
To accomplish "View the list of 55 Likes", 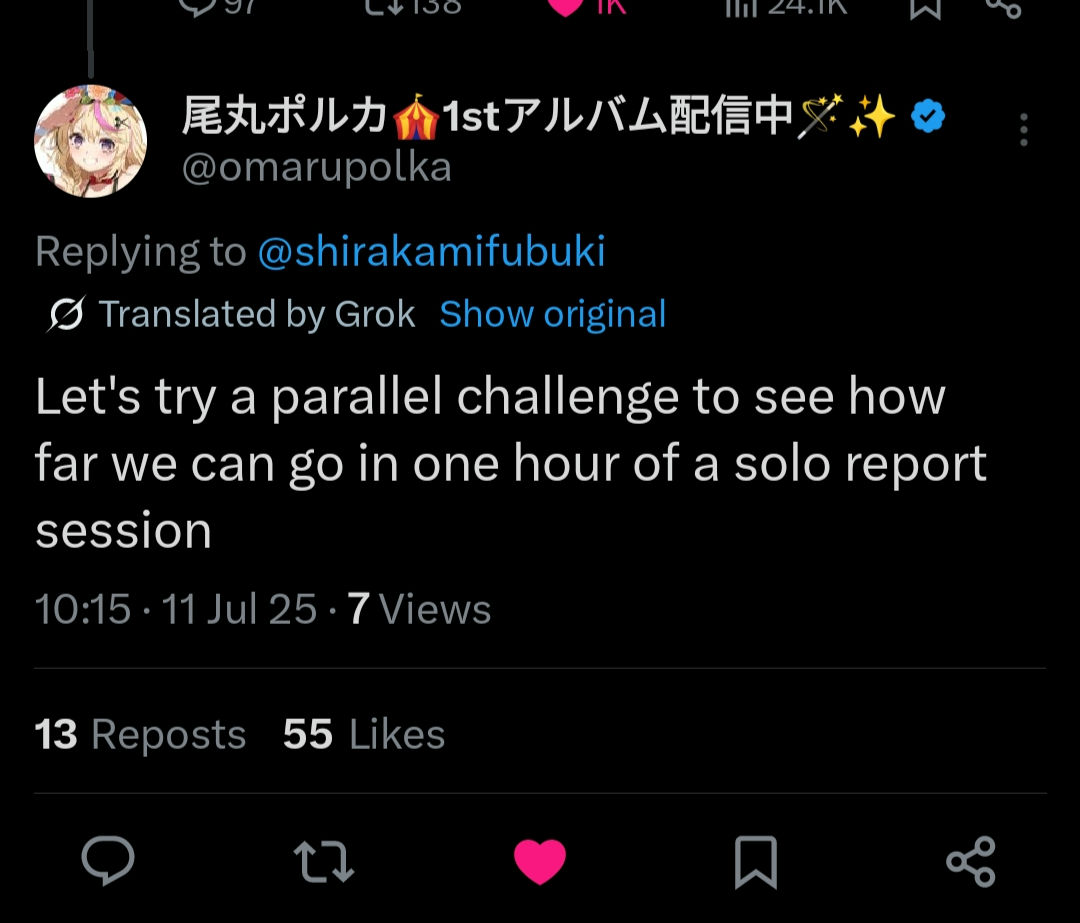I will 364,735.
